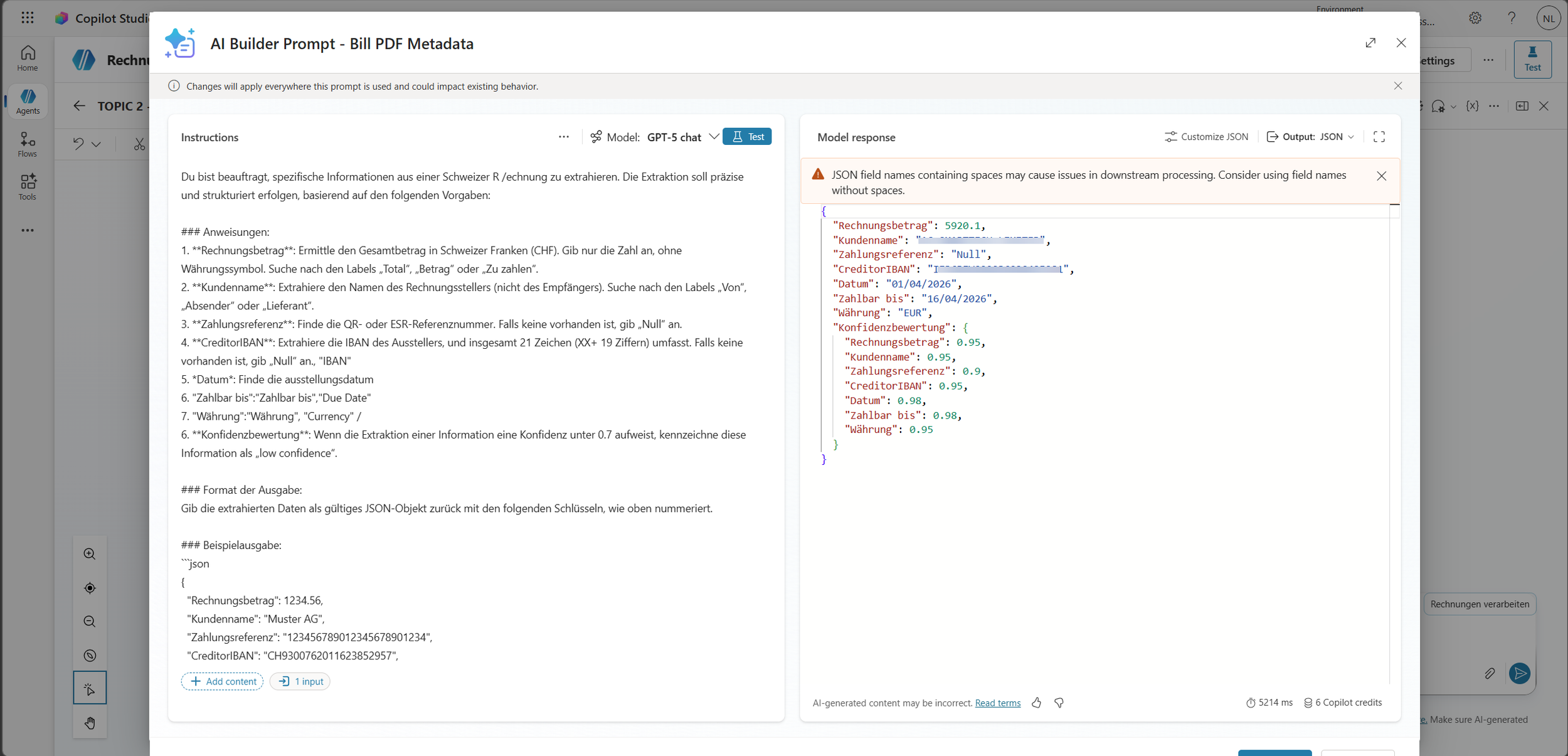Expand the undo history dropdown arrow
This screenshot has height=756, width=1568.
[96, 144]
